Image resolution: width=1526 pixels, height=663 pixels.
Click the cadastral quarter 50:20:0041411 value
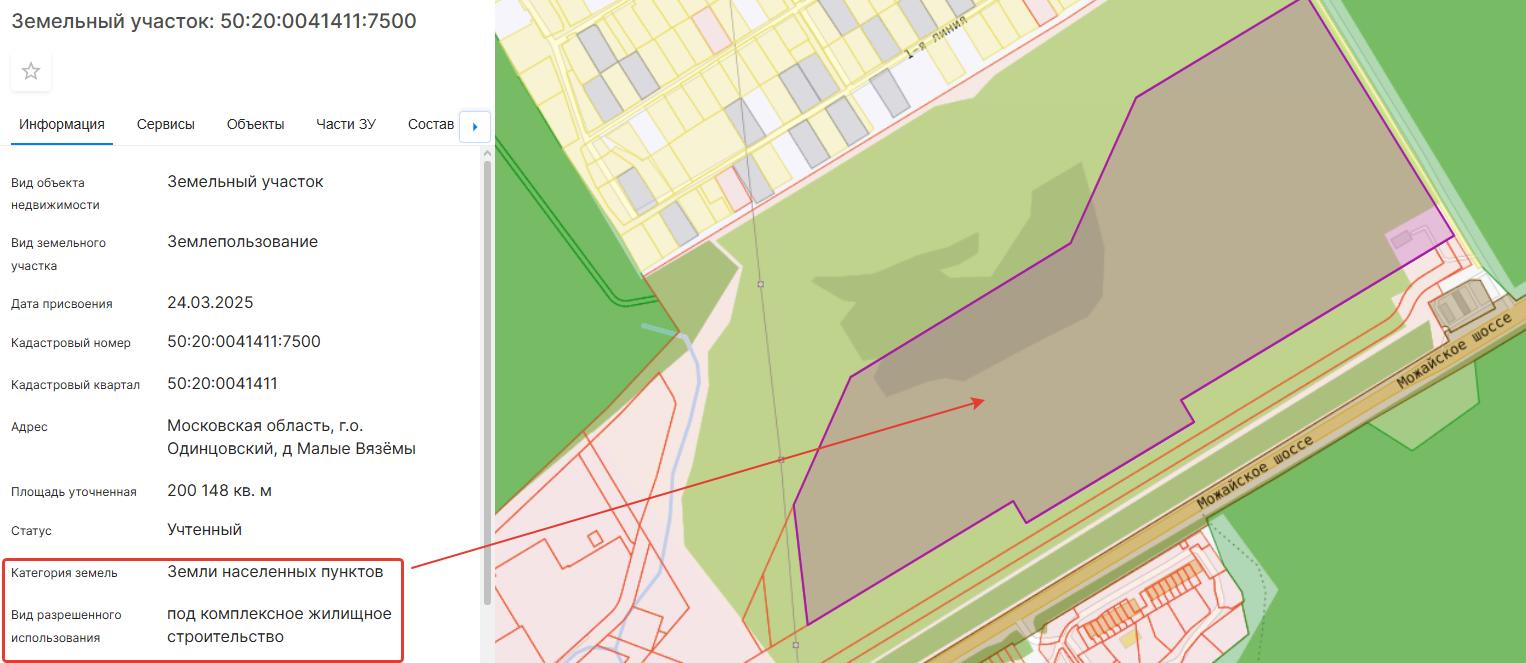tap(222, 384)
